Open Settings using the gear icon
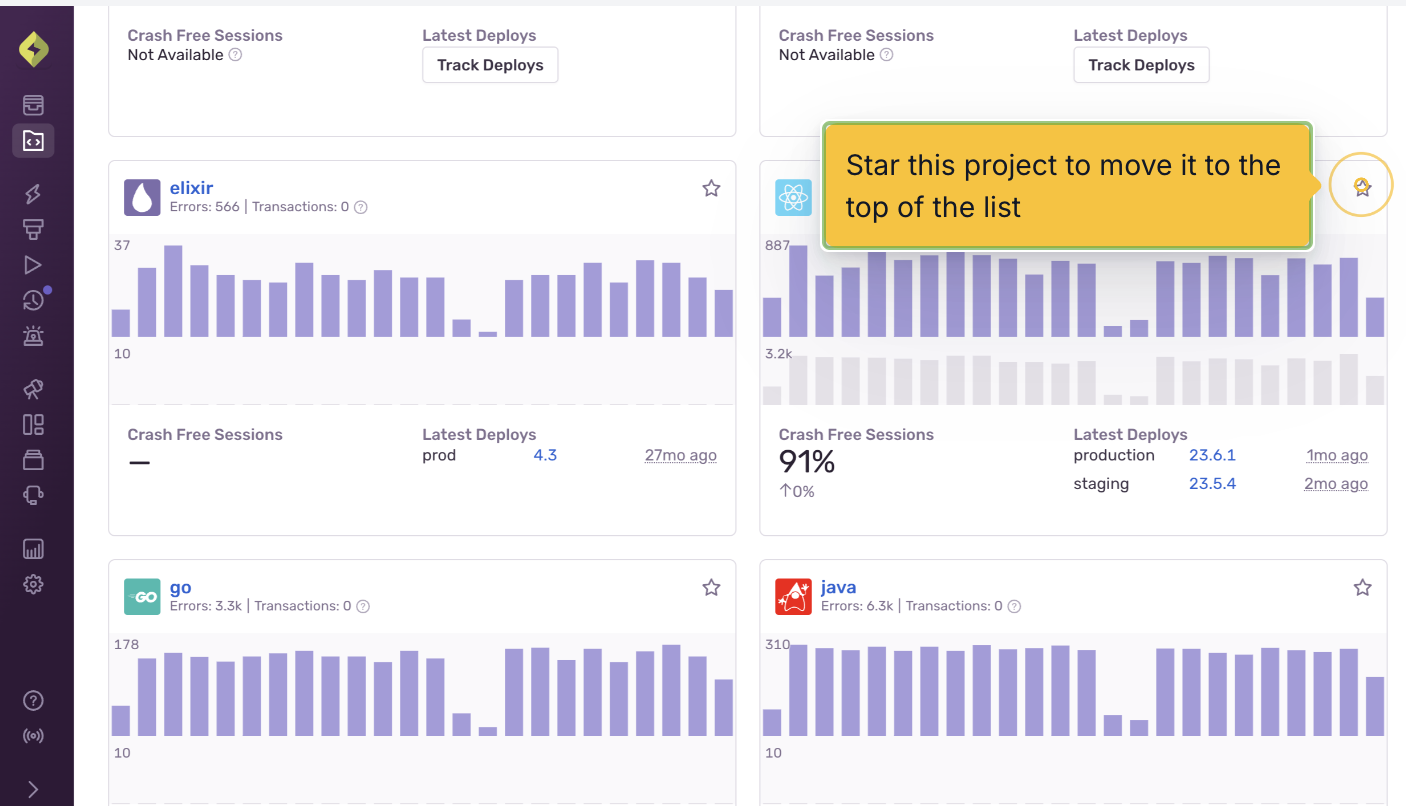Image resolution: width=1406 pixels, height=806 pixels. [x=33, y=584]
